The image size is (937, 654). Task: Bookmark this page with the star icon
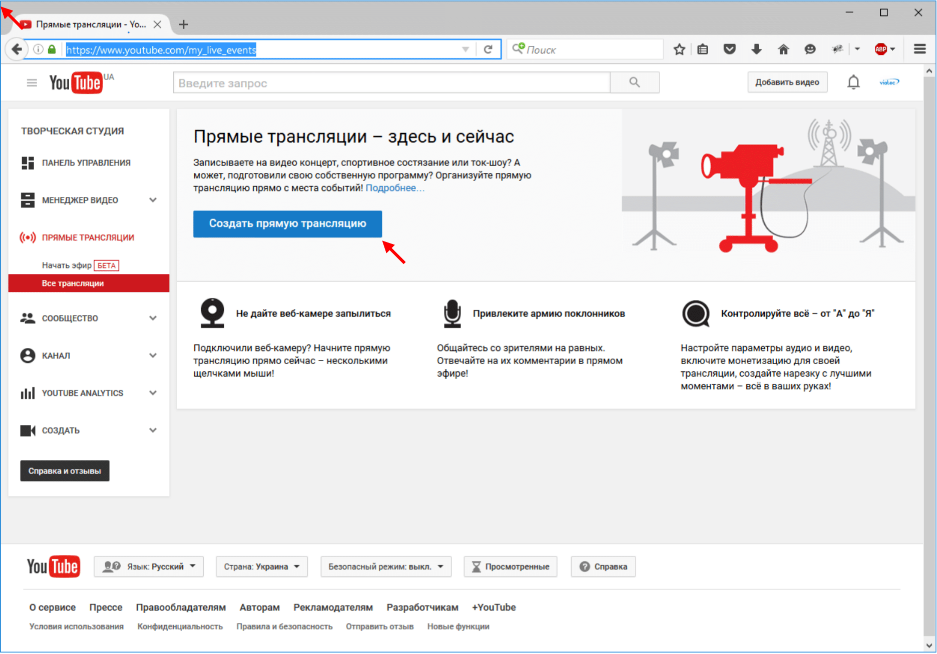coord(679,50)
